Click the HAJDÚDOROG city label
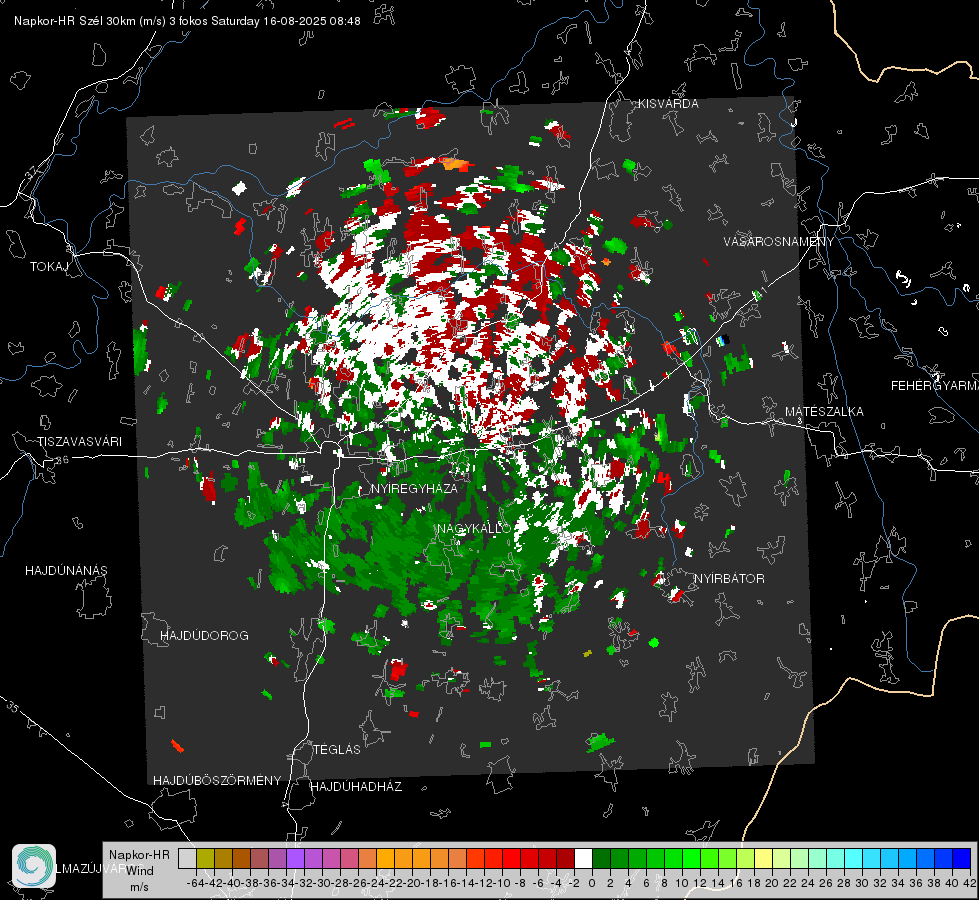Screen dimensions: 979x900 pyautogui.click(x=204, y=636)
